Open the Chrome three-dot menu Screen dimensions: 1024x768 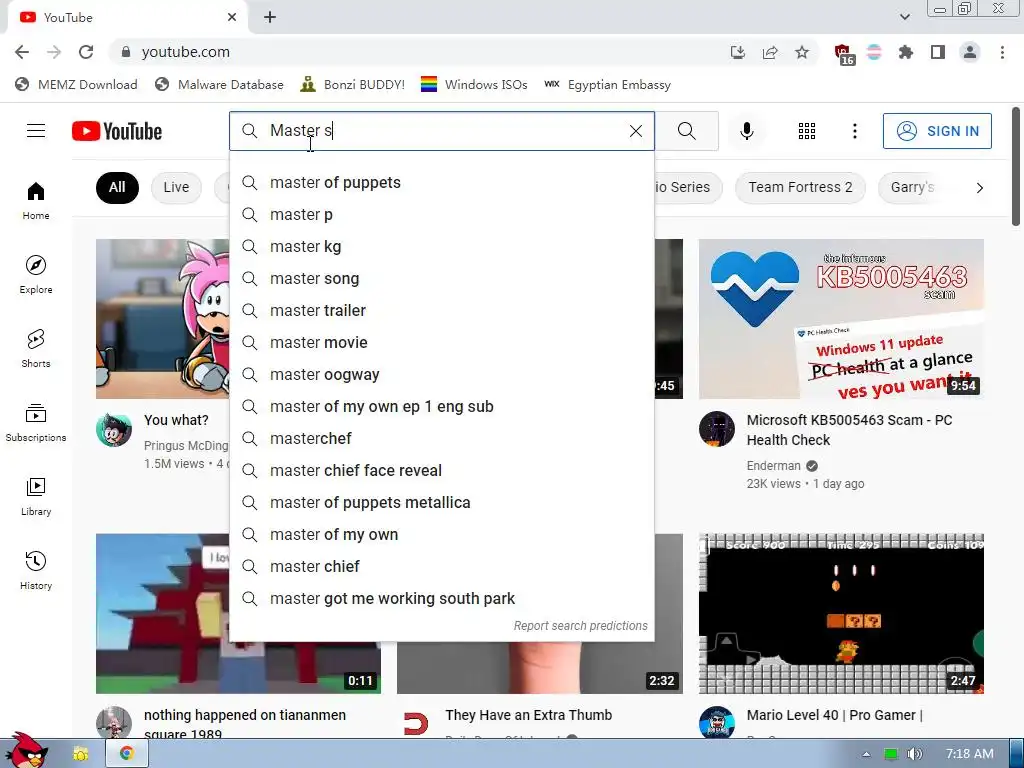coord(1002,52)
